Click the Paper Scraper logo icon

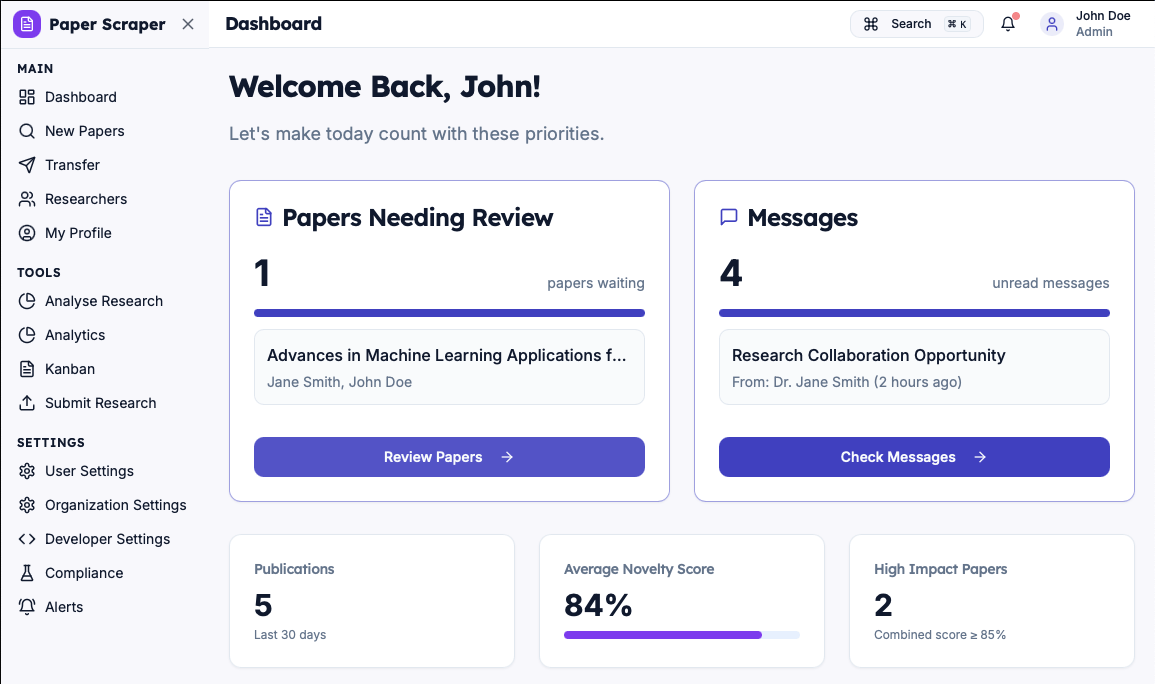point(27,24)
